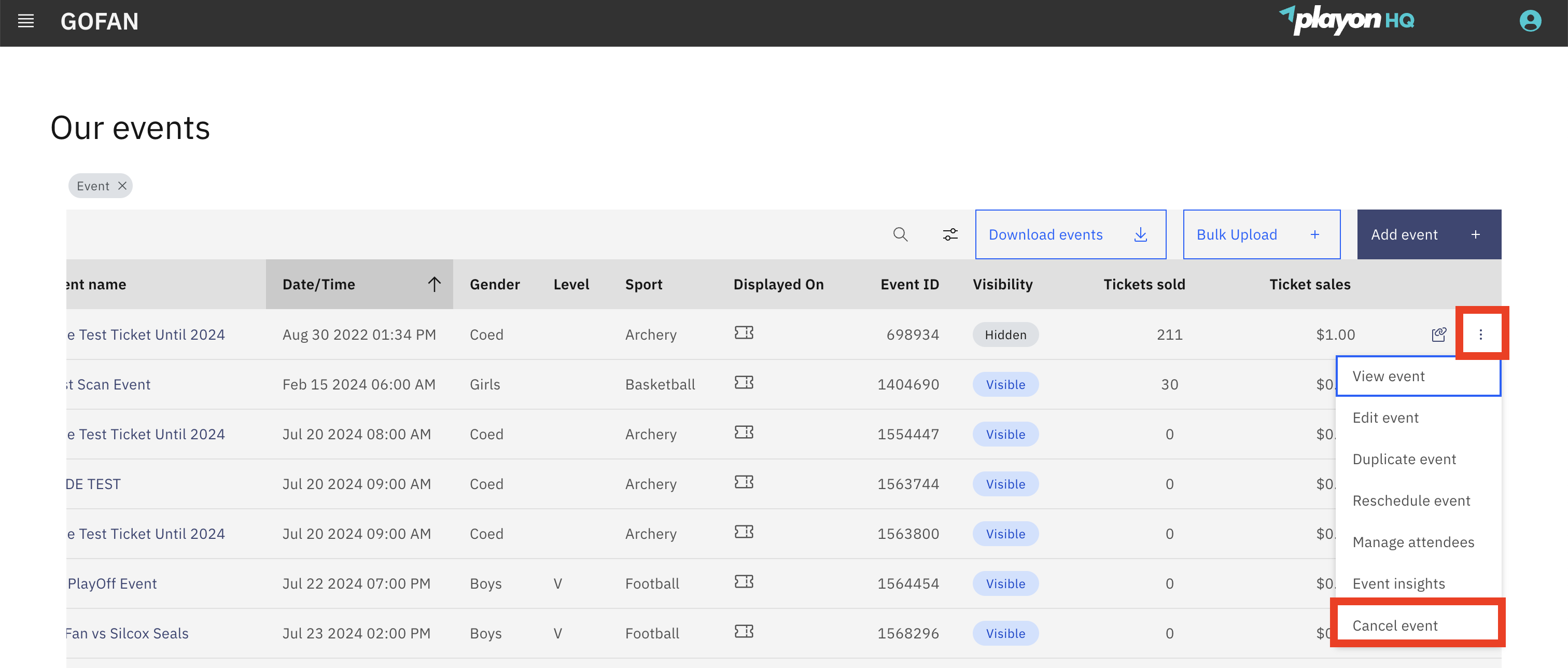The height and width of the screenshot is (668, 1568).
Task: Select Edit event from the menu
Action: [1418, 417]
